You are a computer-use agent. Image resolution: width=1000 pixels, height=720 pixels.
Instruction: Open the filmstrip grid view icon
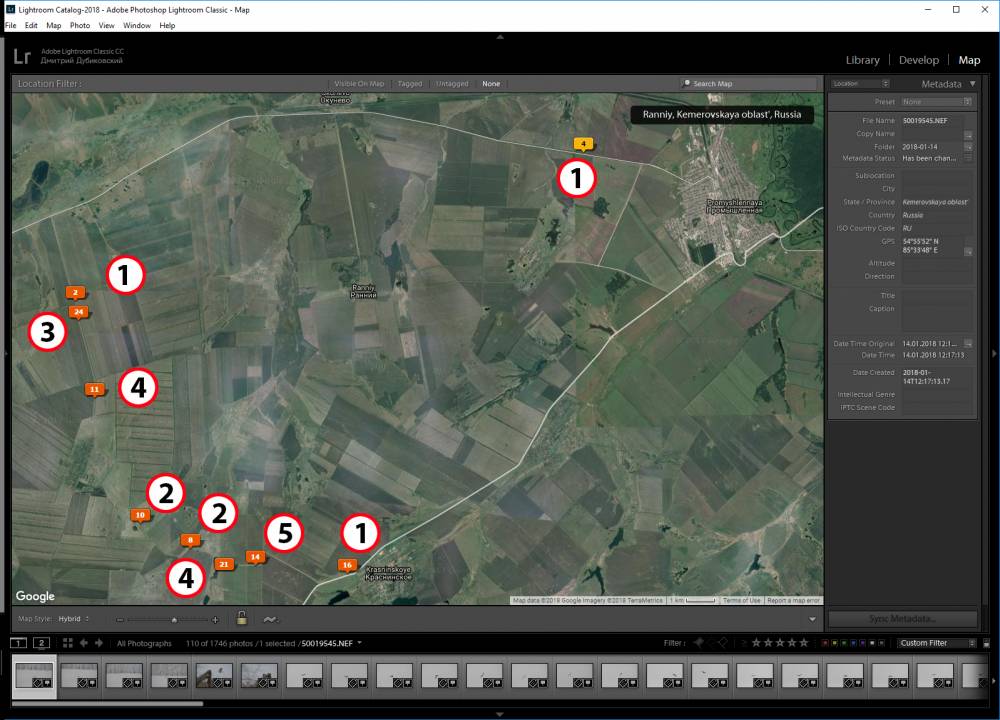tap(65, 643)
